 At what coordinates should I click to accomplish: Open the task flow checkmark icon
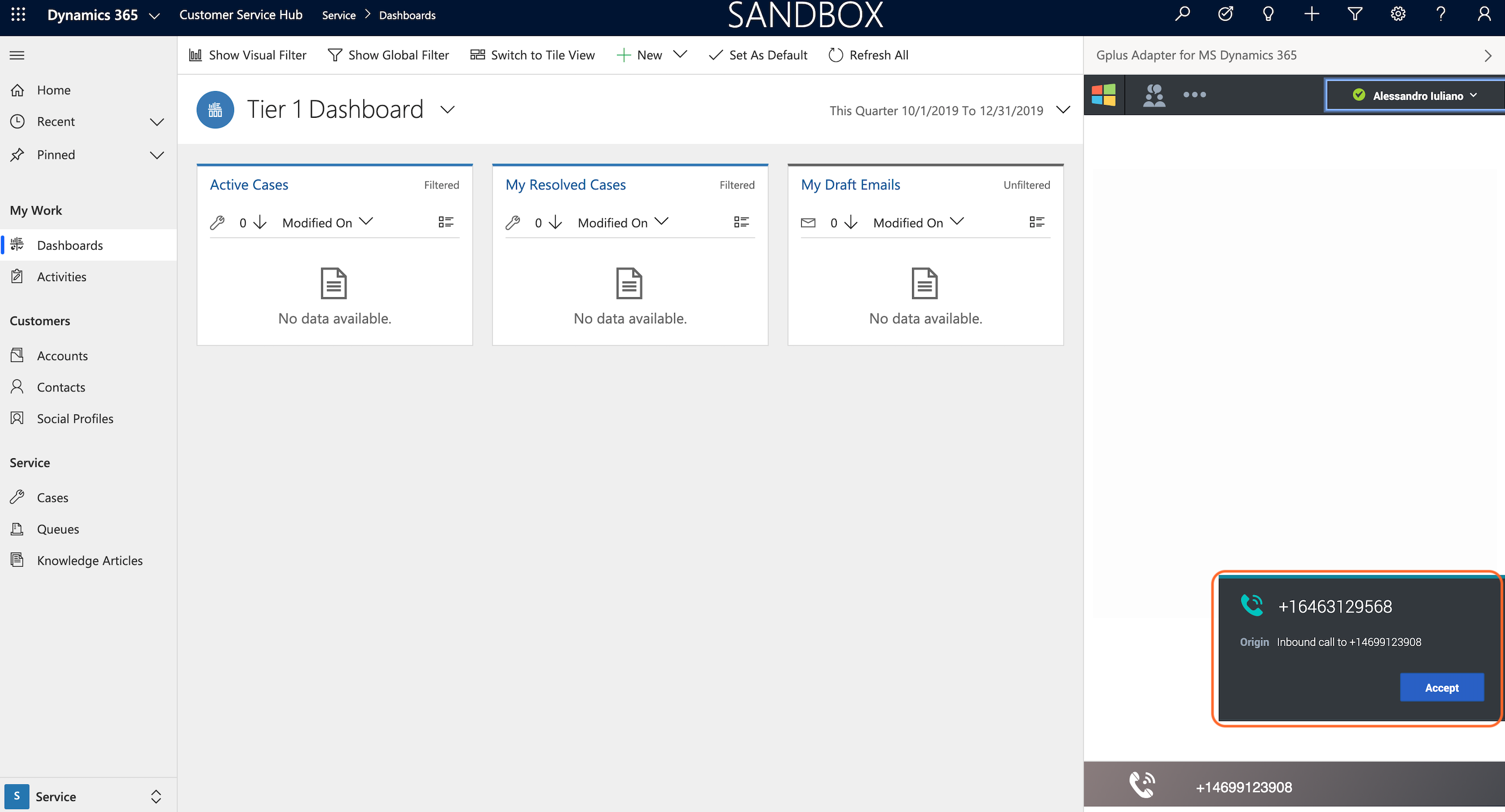(1225, 14)
